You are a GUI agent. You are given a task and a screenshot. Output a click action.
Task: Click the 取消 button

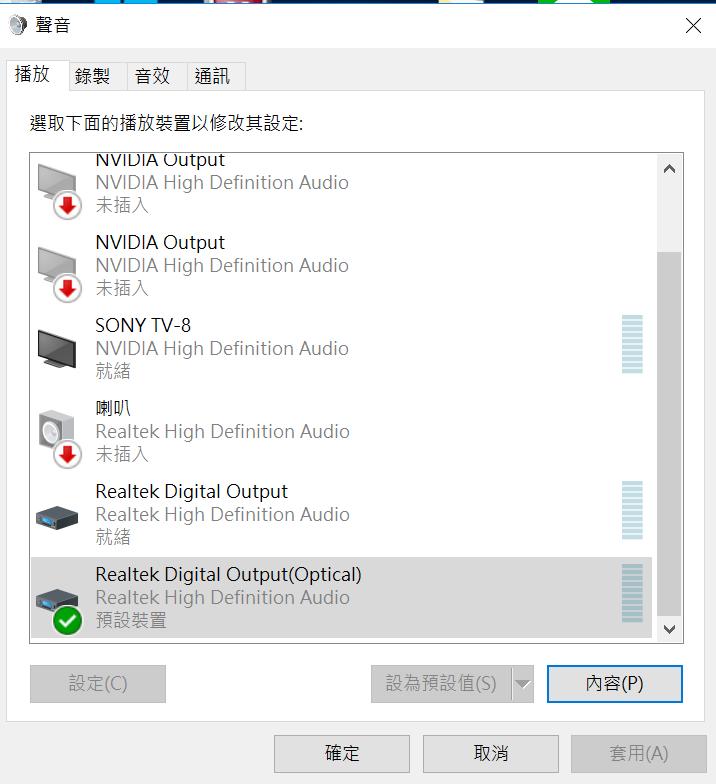click(491, 754)
